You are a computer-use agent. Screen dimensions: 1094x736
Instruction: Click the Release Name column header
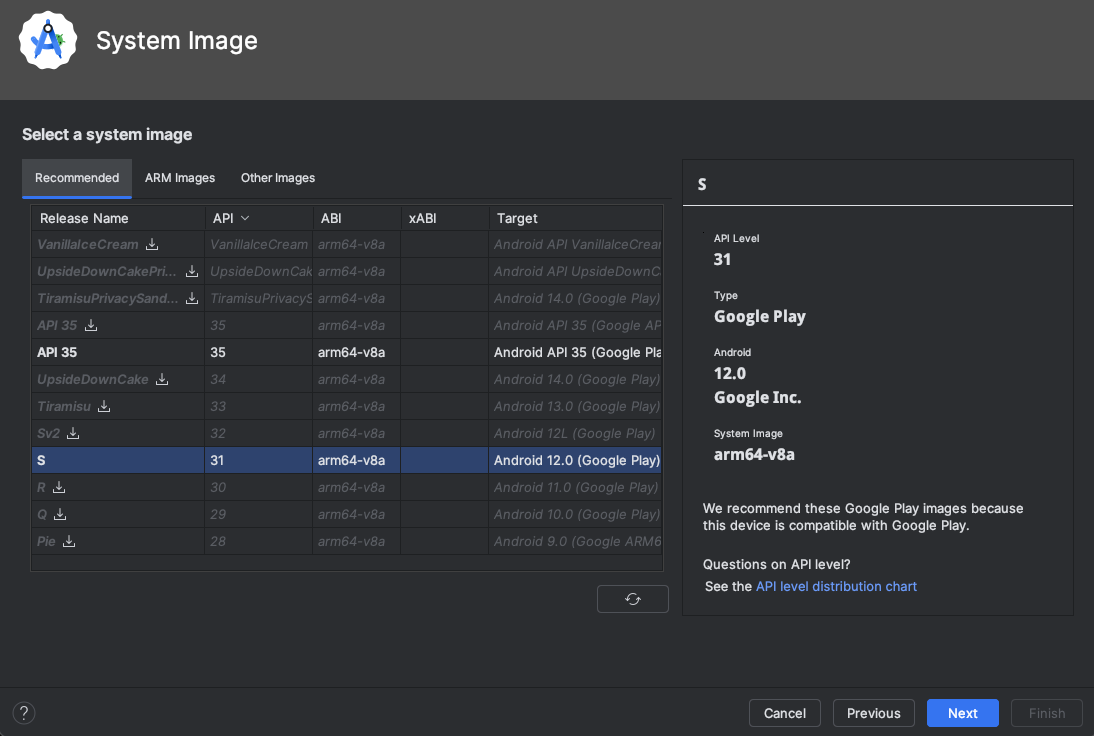click(119, 218)
